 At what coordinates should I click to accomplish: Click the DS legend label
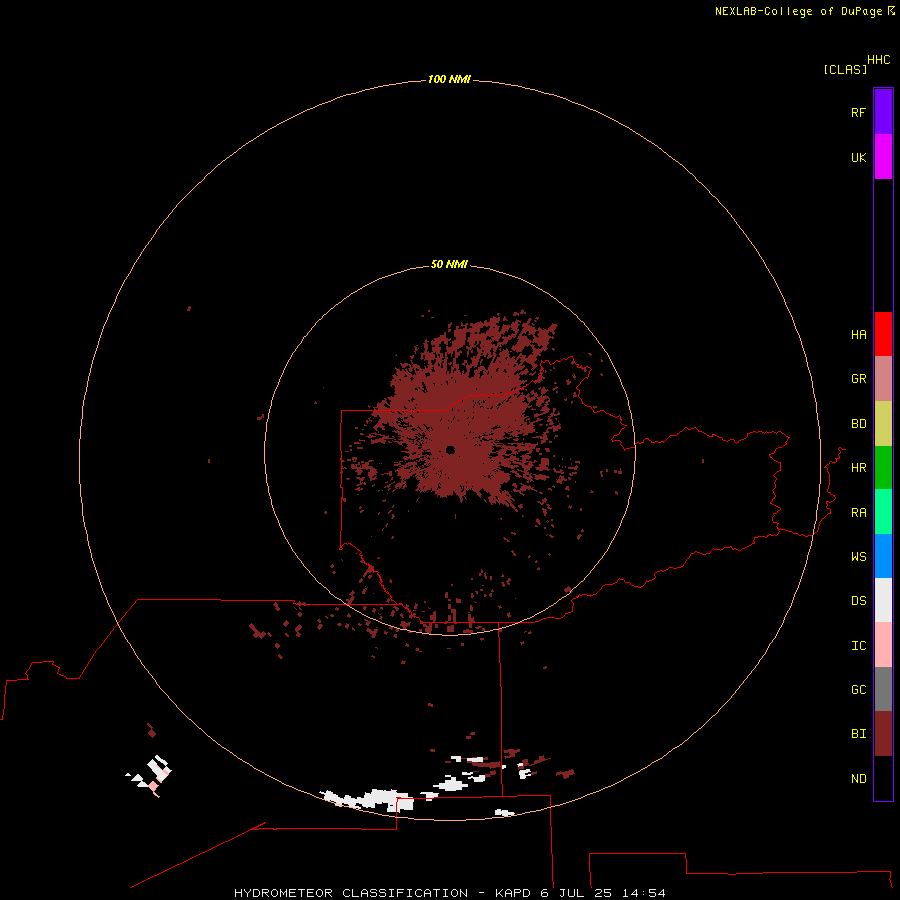pos(858,601)
